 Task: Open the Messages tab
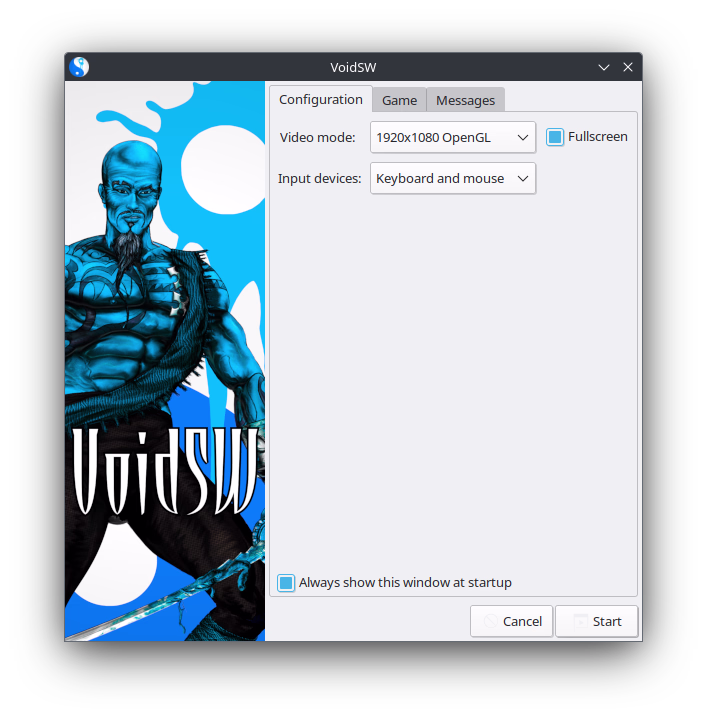tap(465, 100)
